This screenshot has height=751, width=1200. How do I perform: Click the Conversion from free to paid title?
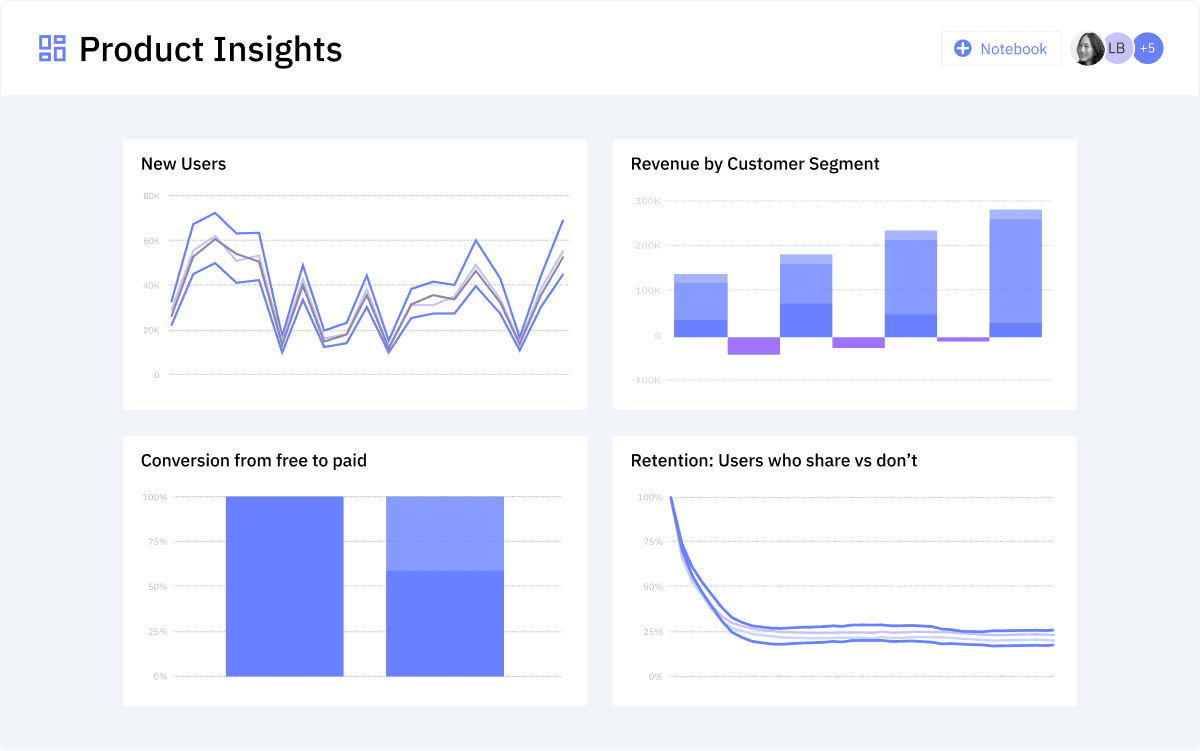pos(253,461)
